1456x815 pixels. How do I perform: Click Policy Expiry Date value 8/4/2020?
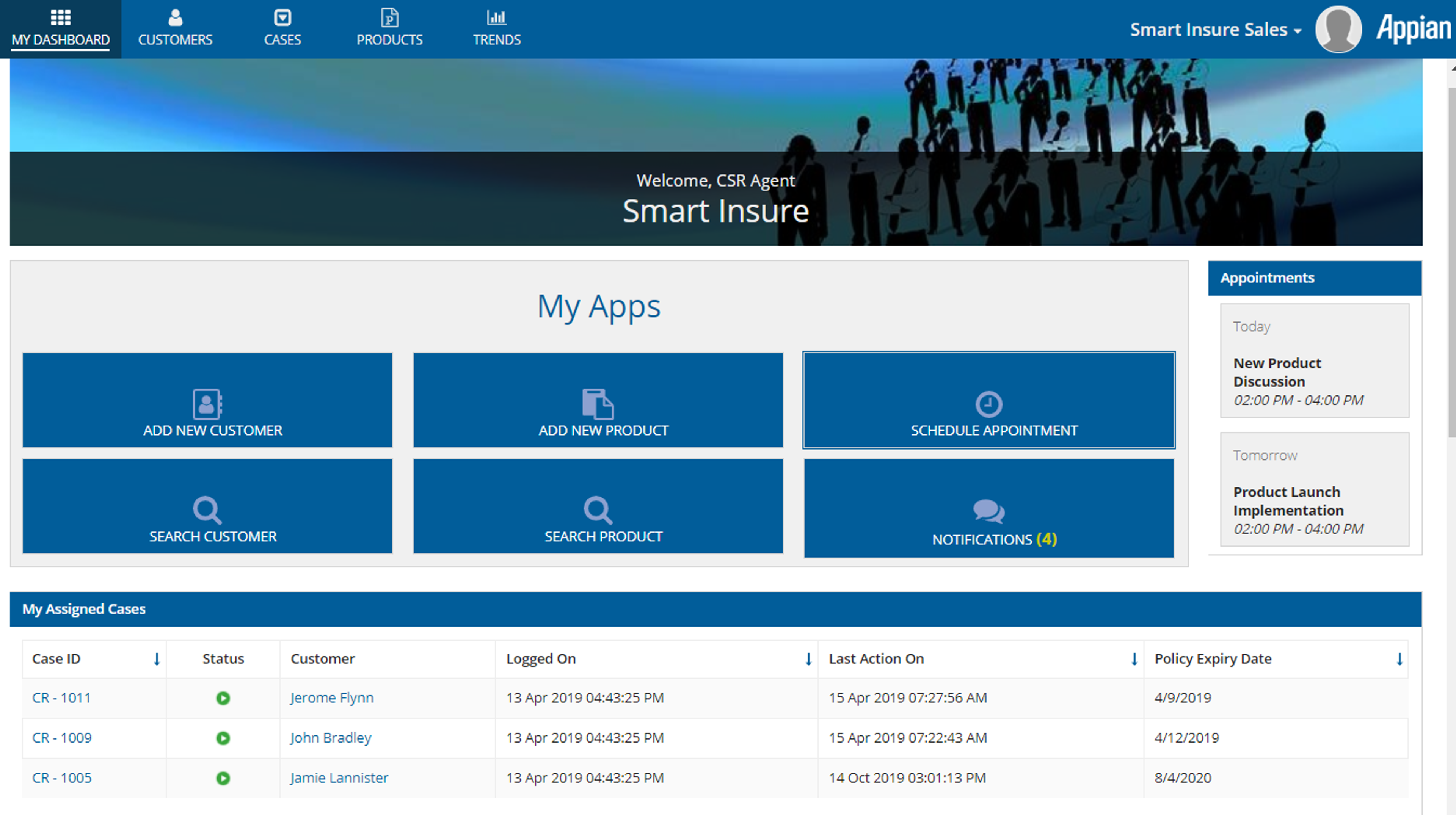pos(1183,778)
